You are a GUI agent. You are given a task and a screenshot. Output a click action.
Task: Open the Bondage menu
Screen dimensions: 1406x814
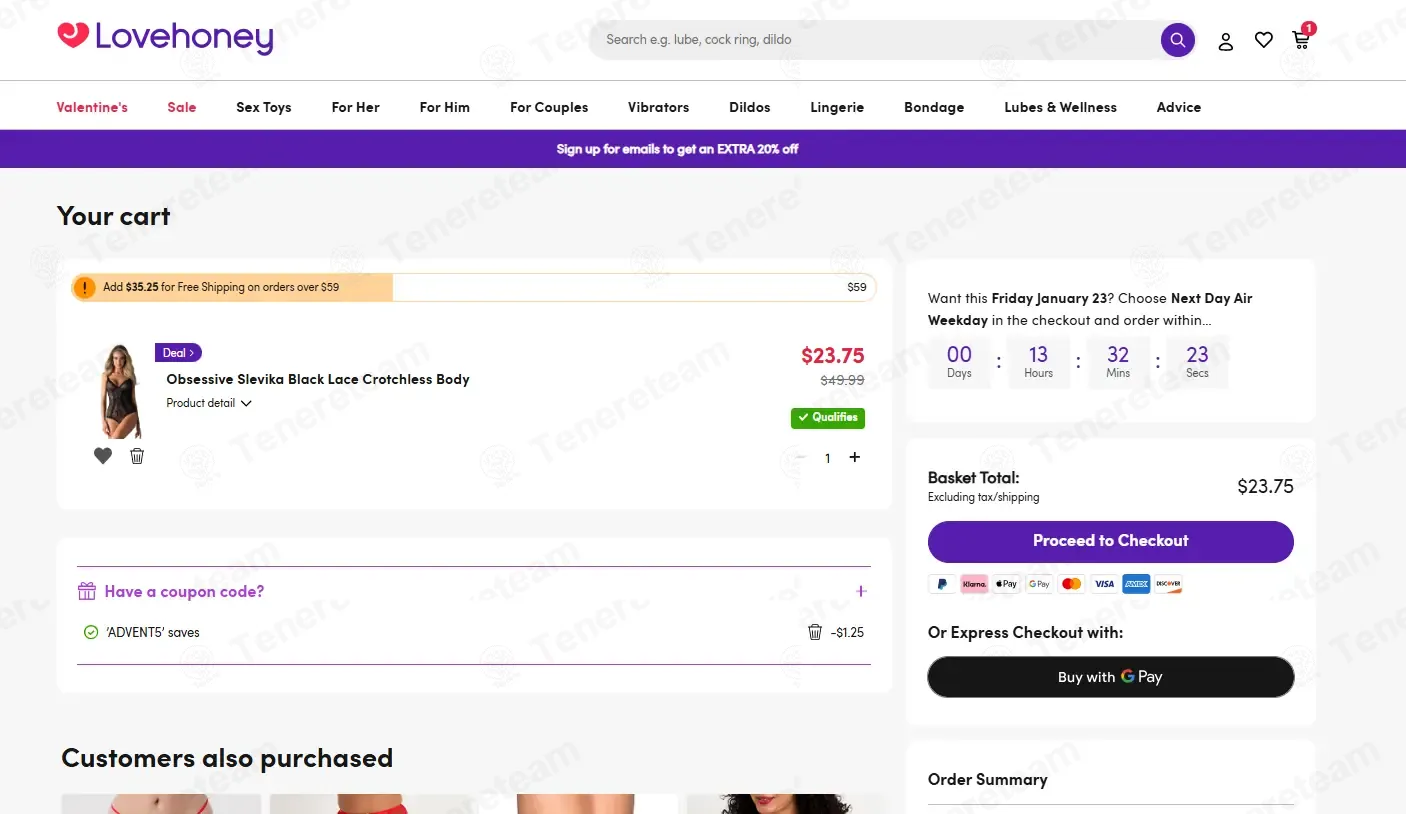coord(934,107)
